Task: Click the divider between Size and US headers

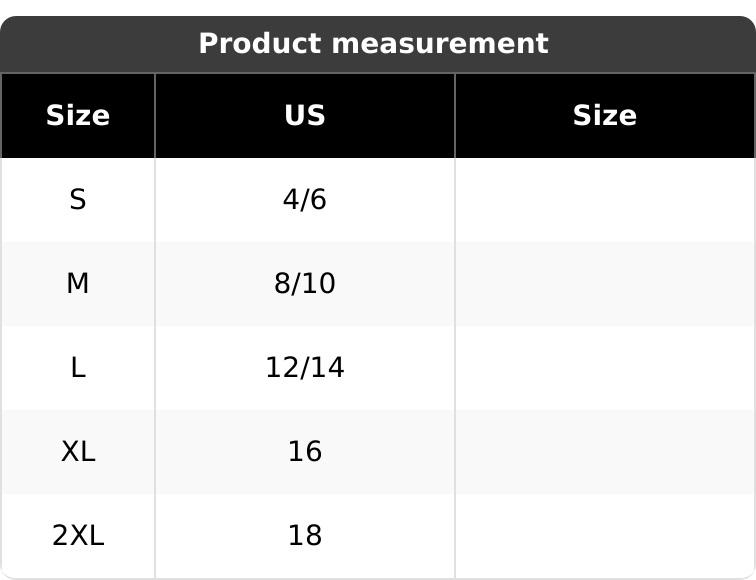Action: click(x=155, y=116)
